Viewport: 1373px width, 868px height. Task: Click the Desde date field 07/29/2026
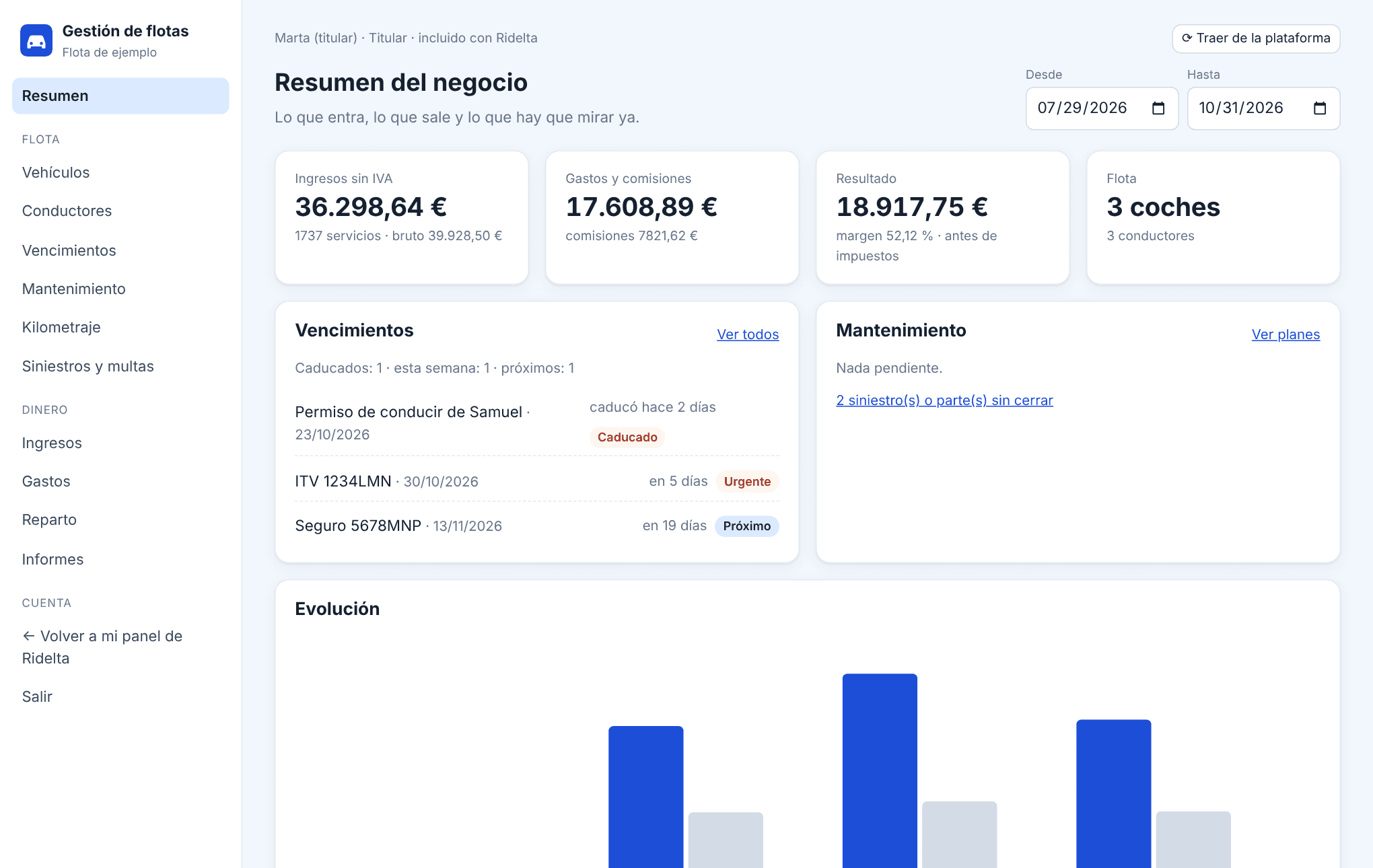click(x=1102, y=108)
